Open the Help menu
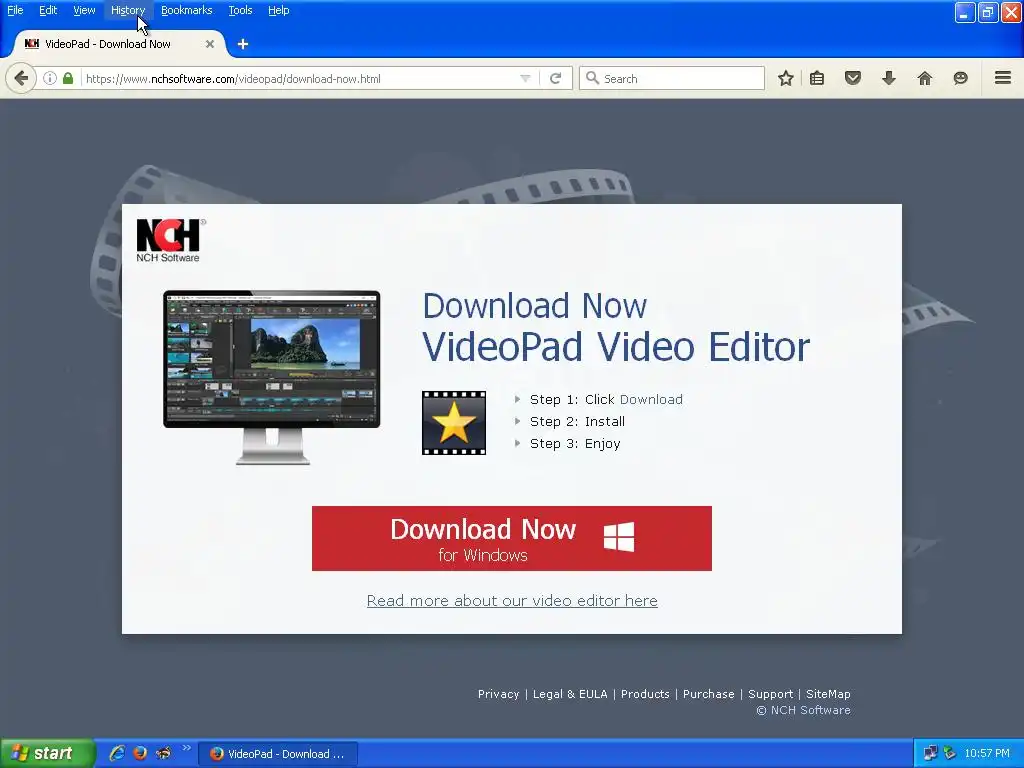1024x768 pixels. coord(279,10)
